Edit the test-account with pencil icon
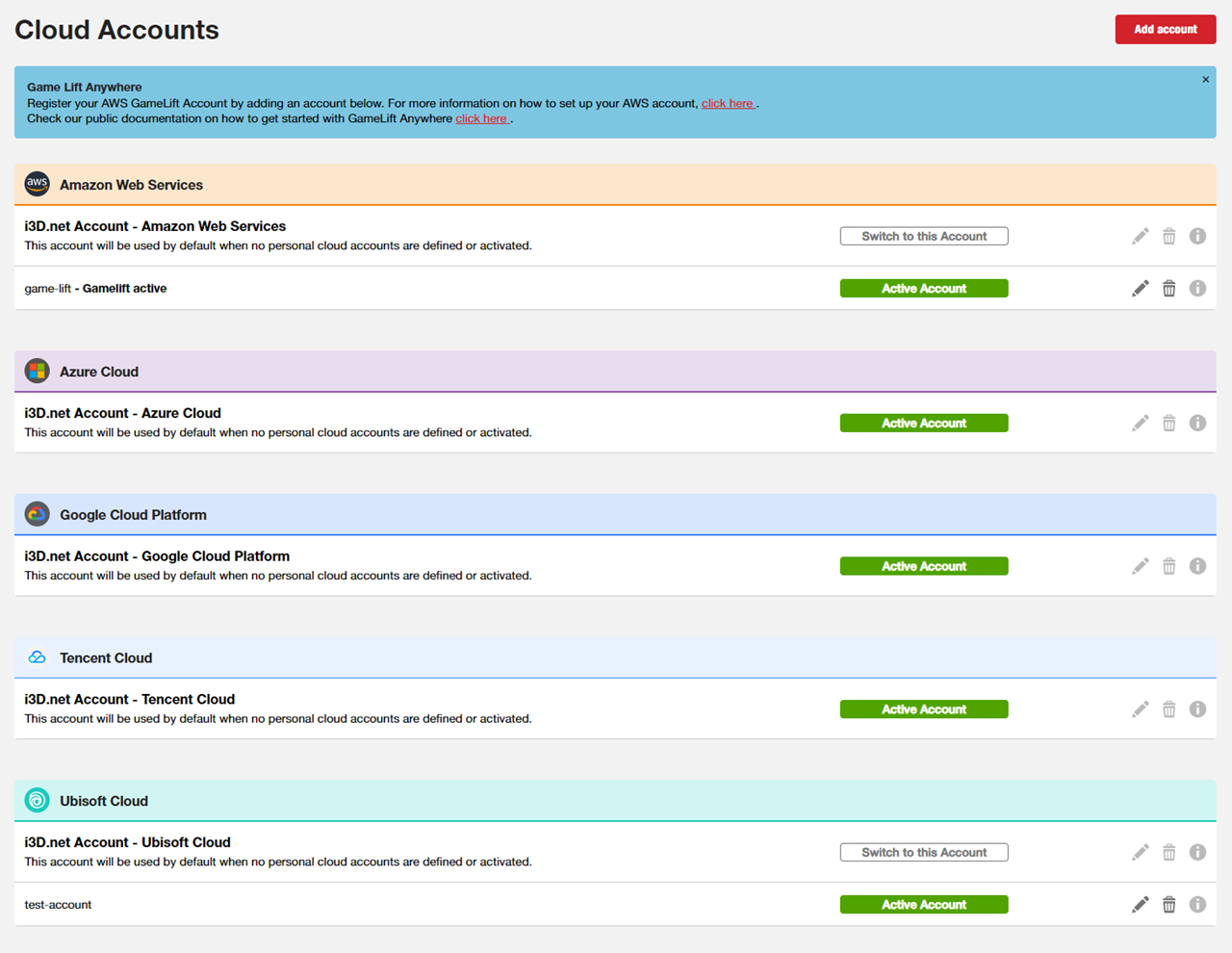Screen dimensions: 1232x953 pyautogui.click(x=1140, y=904)
